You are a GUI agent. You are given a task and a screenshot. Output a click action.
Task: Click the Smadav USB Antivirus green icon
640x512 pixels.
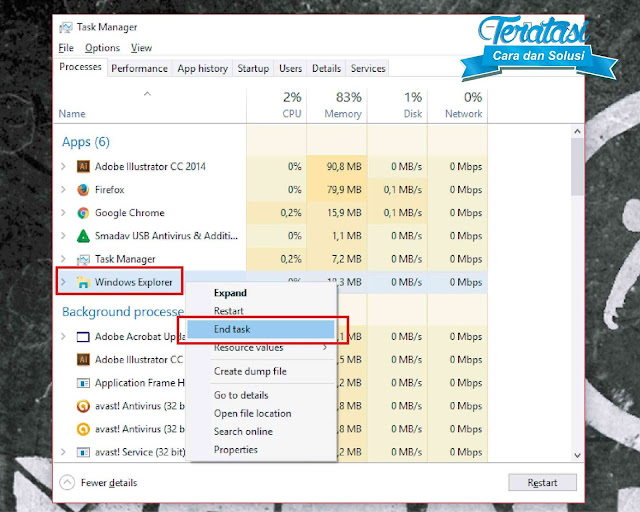coord(83,236)
